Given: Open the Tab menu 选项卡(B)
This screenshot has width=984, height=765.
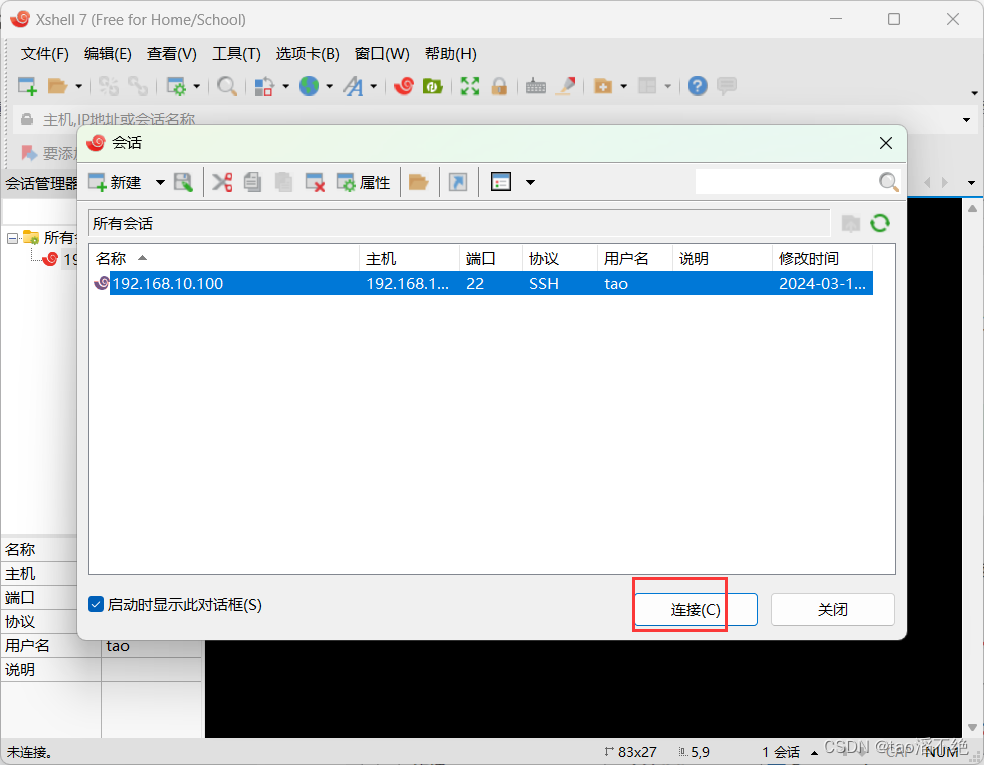Looking at the screenshot, I should pos(308,54).
